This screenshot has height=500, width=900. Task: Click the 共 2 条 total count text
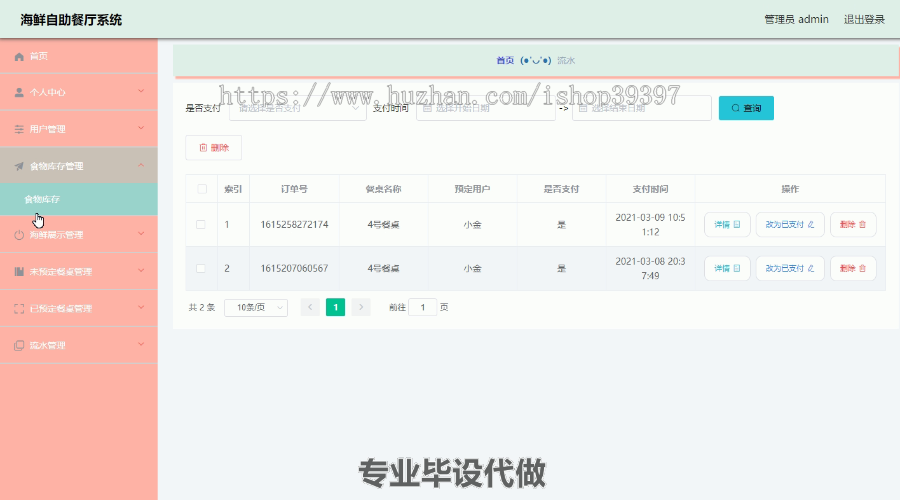point(201,307)
